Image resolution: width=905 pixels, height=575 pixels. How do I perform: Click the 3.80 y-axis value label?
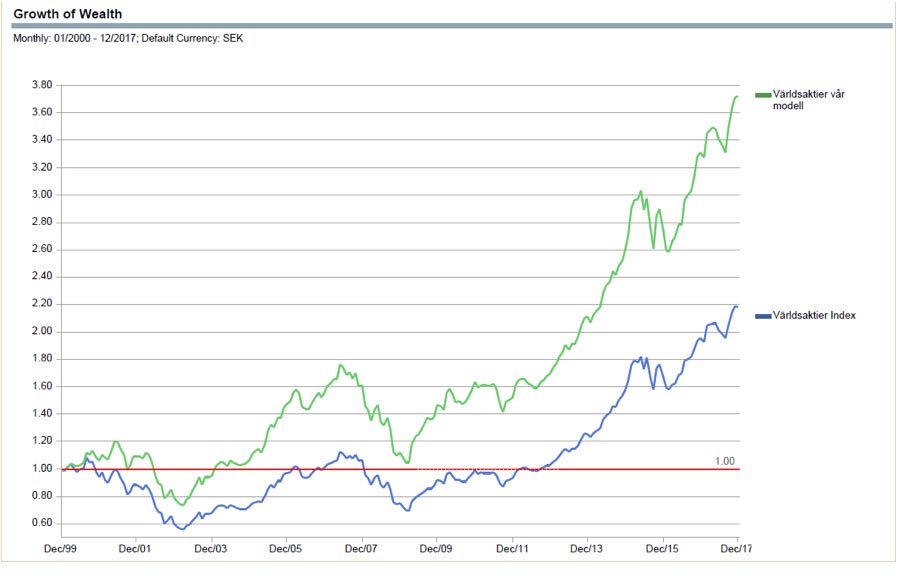[42, 85]
